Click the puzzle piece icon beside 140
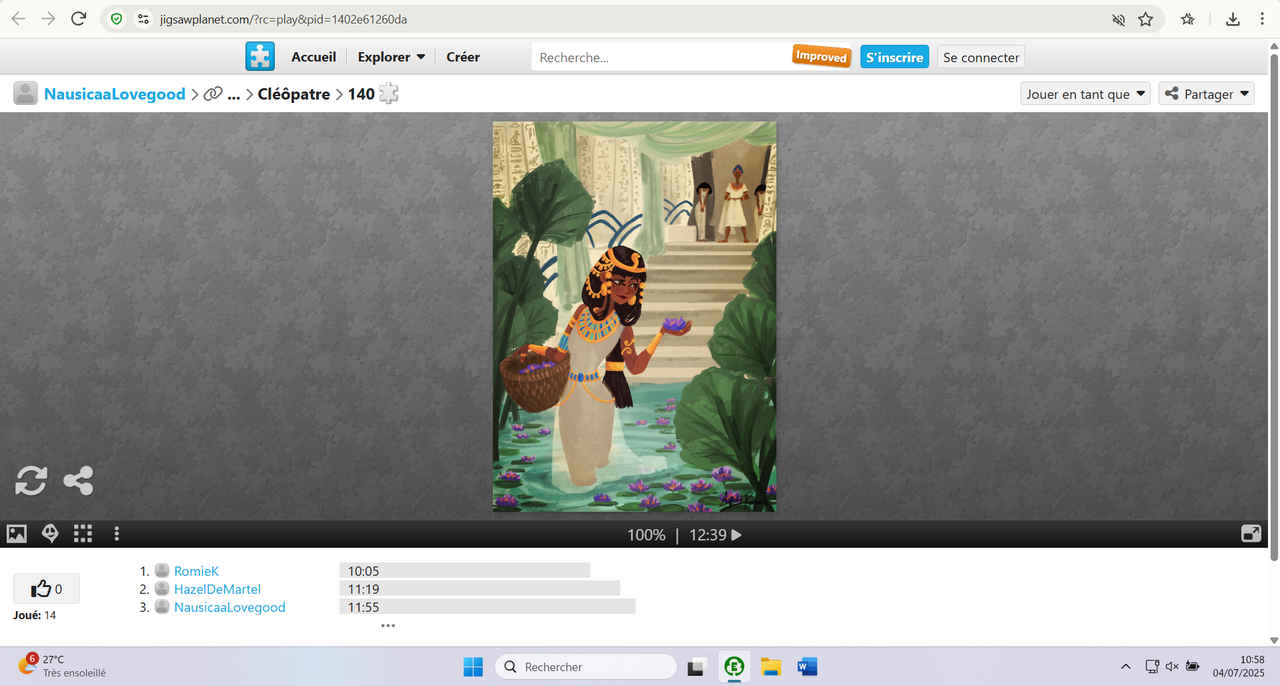 tap(389, 94)
